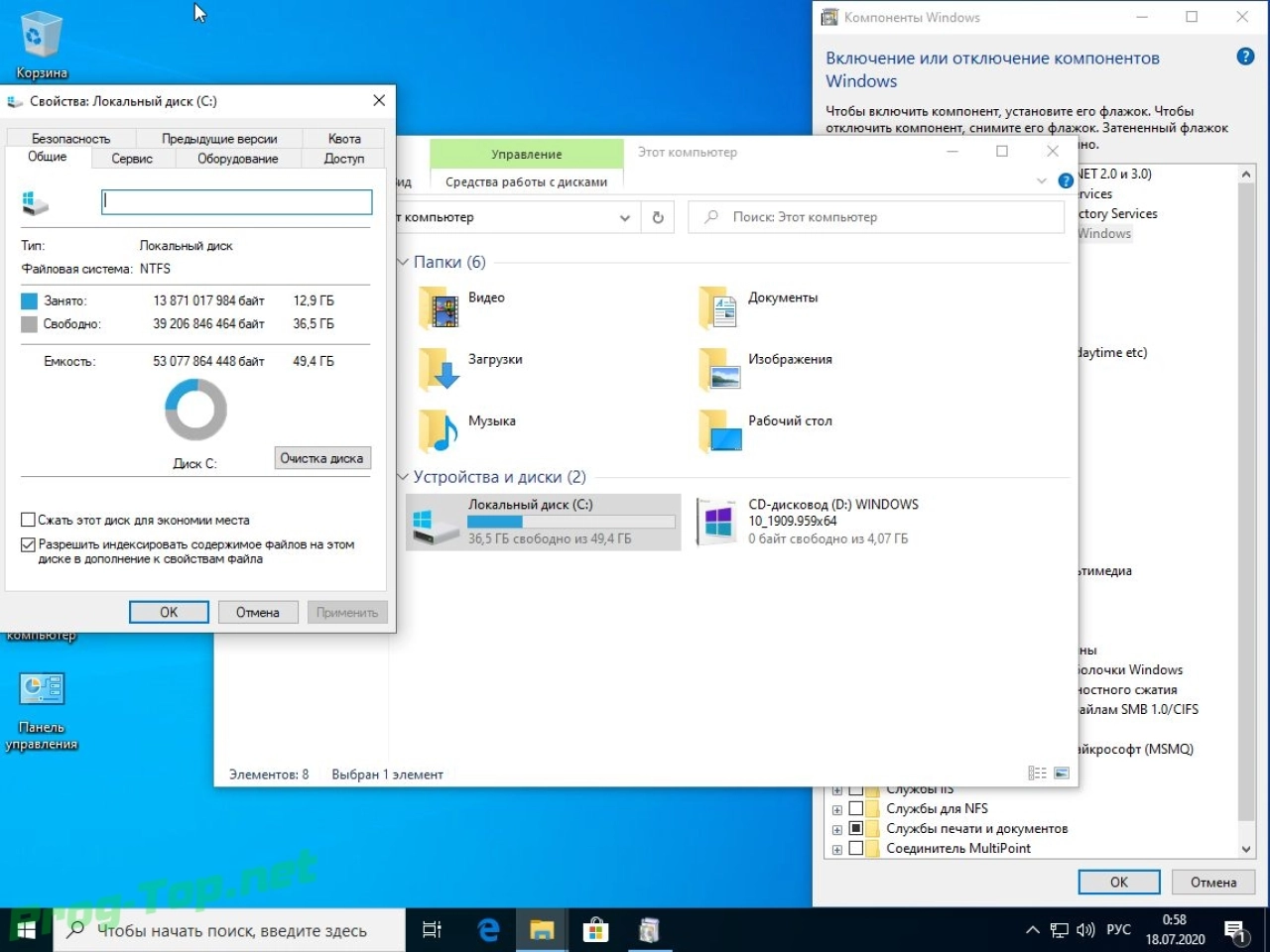Uncheck Разрешить индексировать содержимое файлов
Image resolution: width=1270 pixels, height=952 pixels.
point(28,544)
